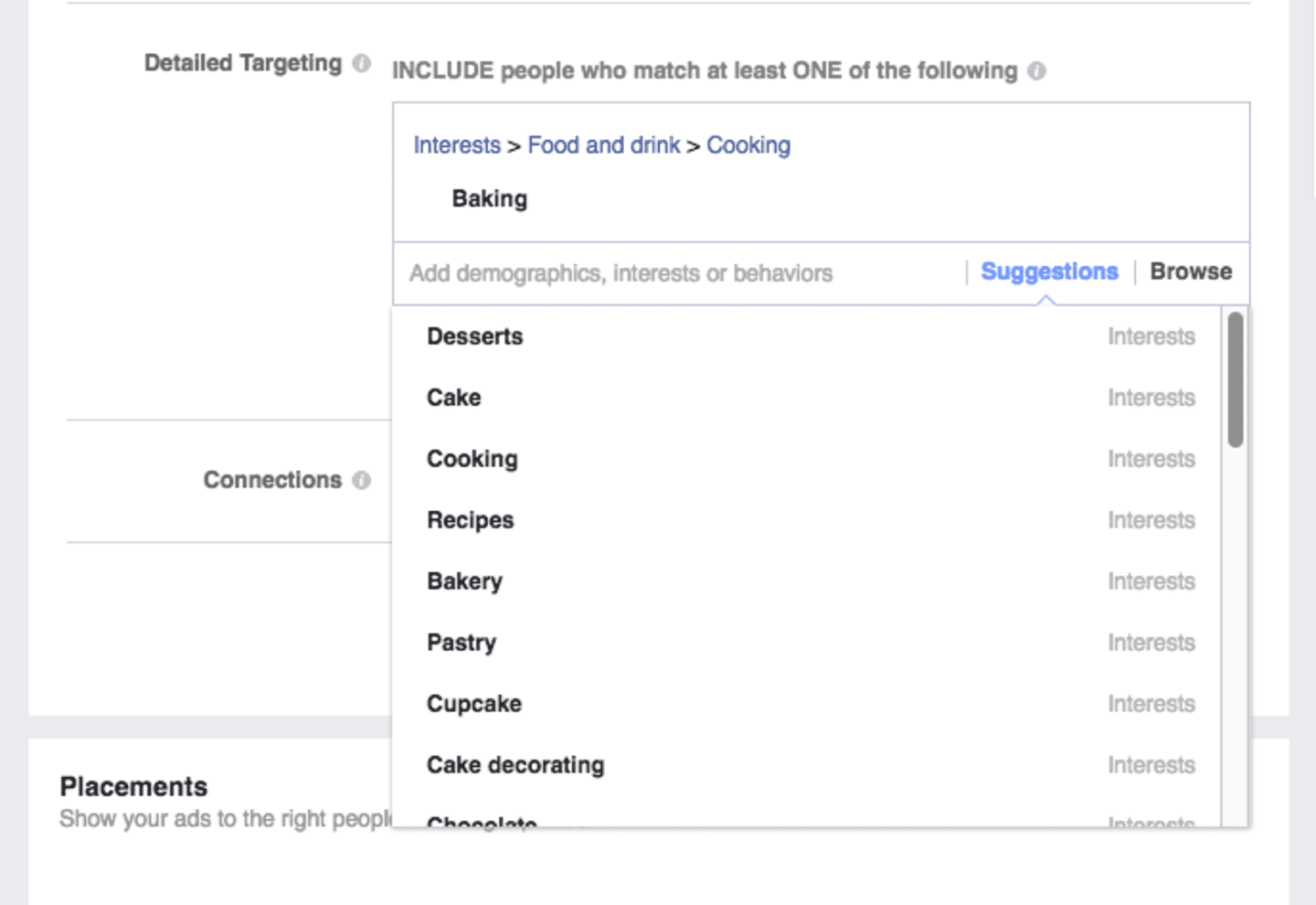Select the Recipes interest suggestion

[x=471, y=520]
